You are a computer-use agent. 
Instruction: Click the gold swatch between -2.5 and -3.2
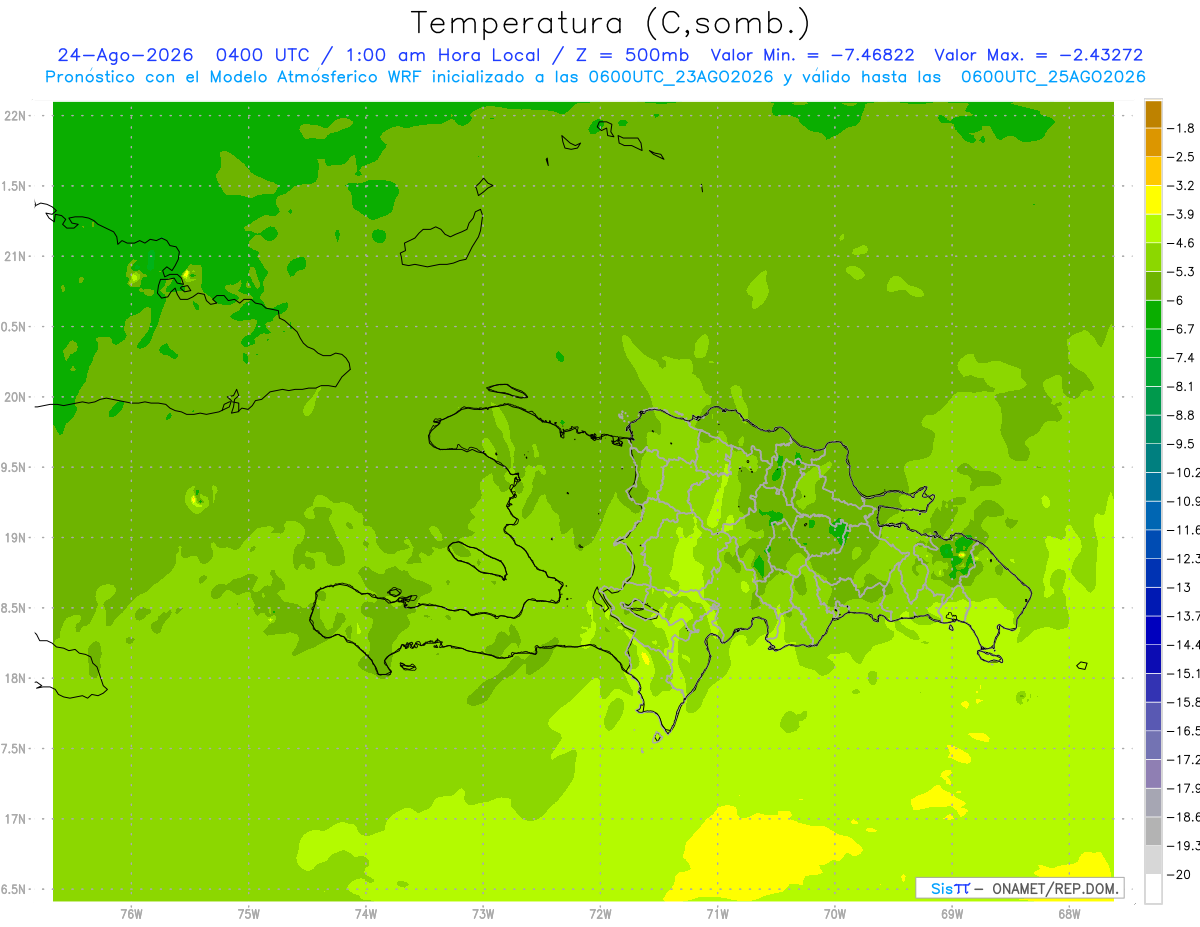1153,171
